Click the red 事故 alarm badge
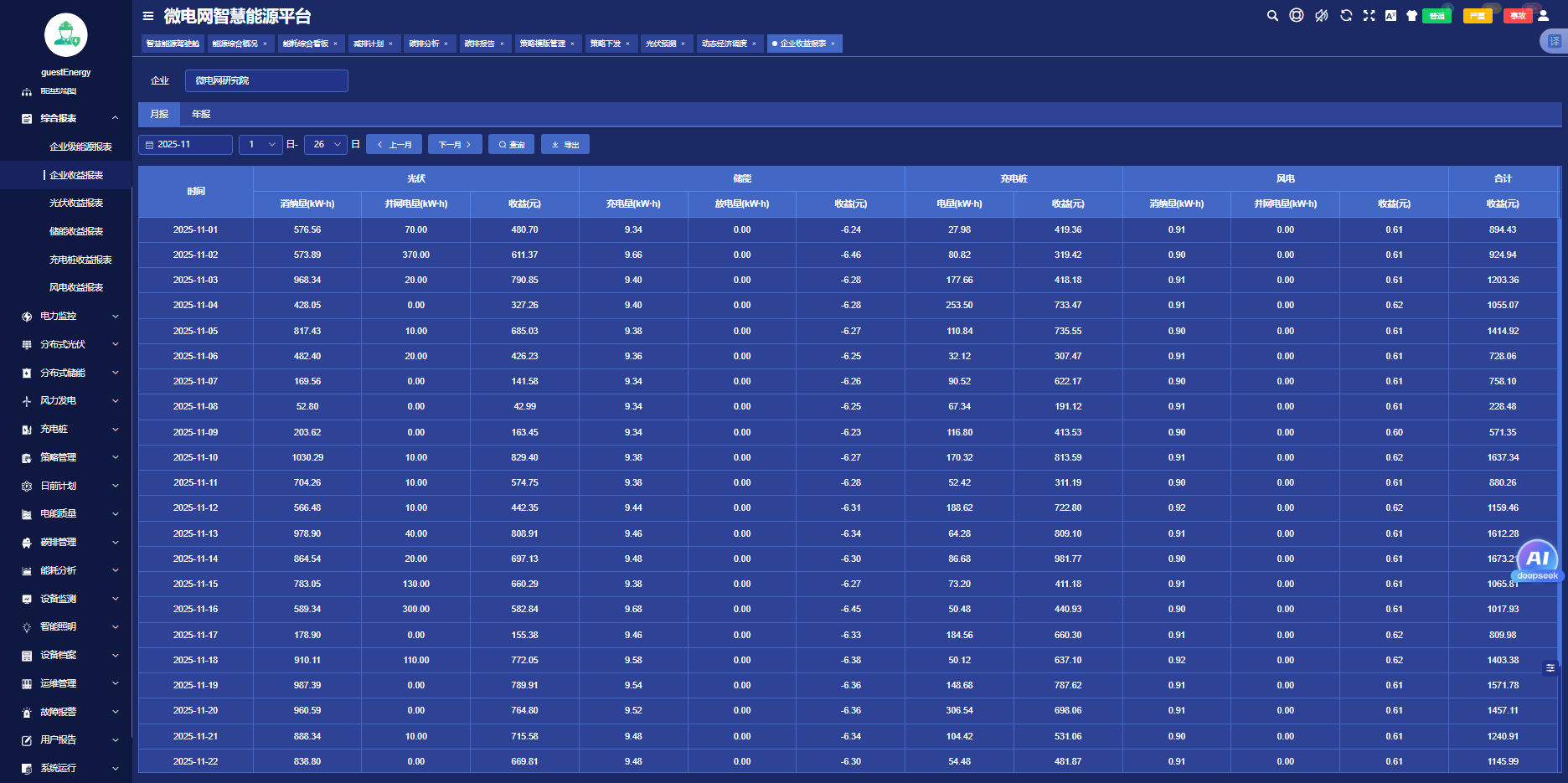The height and width of the screenshot is (783, 1568). click(1518, 16)
